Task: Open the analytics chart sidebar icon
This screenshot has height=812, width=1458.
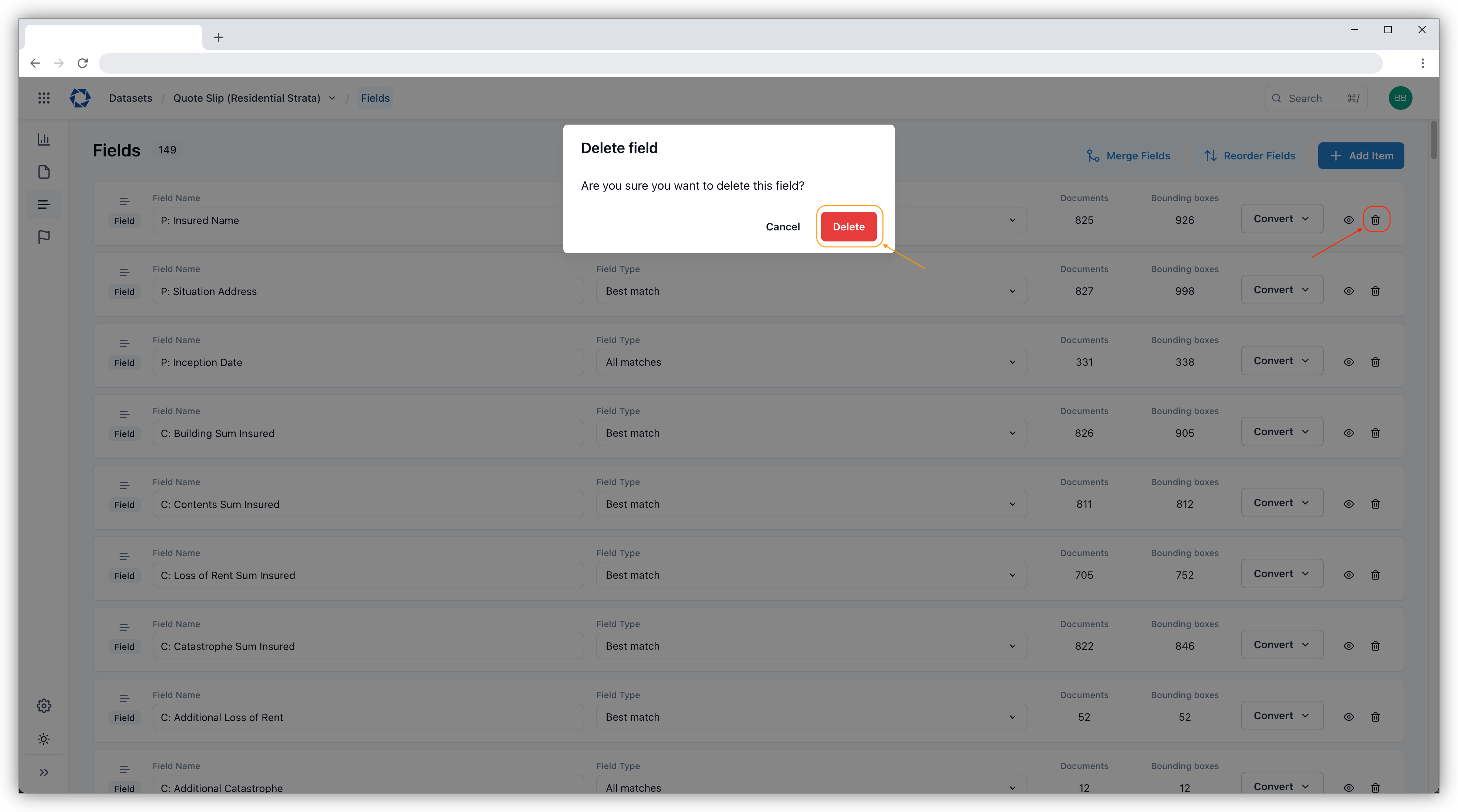Action: 44,139
